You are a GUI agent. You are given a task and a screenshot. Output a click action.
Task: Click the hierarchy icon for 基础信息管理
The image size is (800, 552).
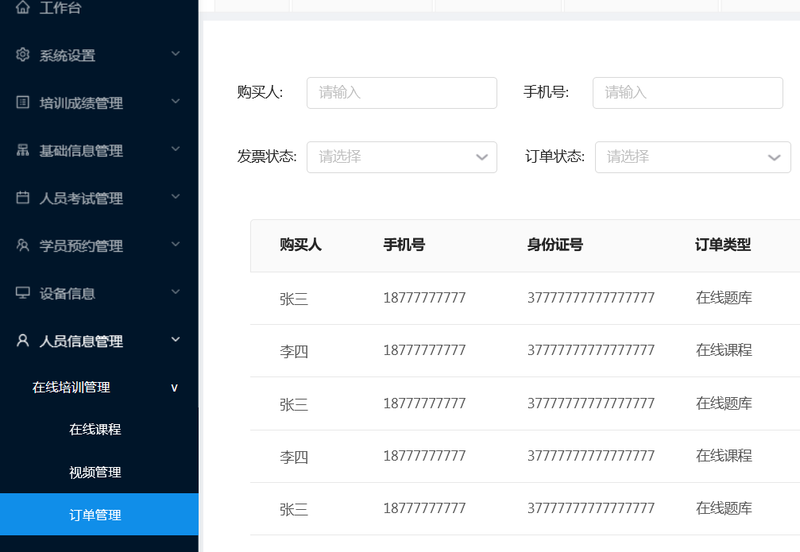coord(22,149)
